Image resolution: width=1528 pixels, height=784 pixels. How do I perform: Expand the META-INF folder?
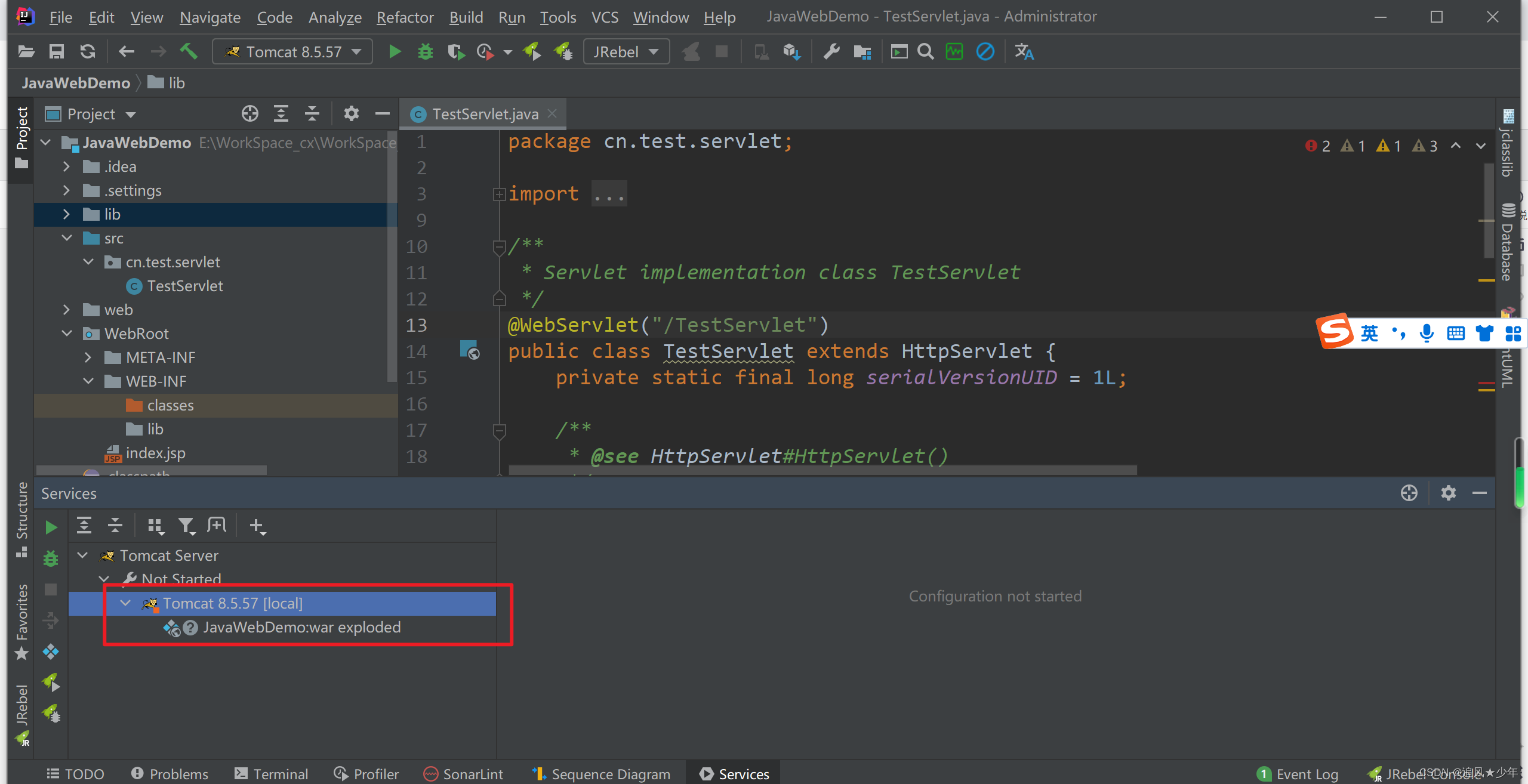88,357
